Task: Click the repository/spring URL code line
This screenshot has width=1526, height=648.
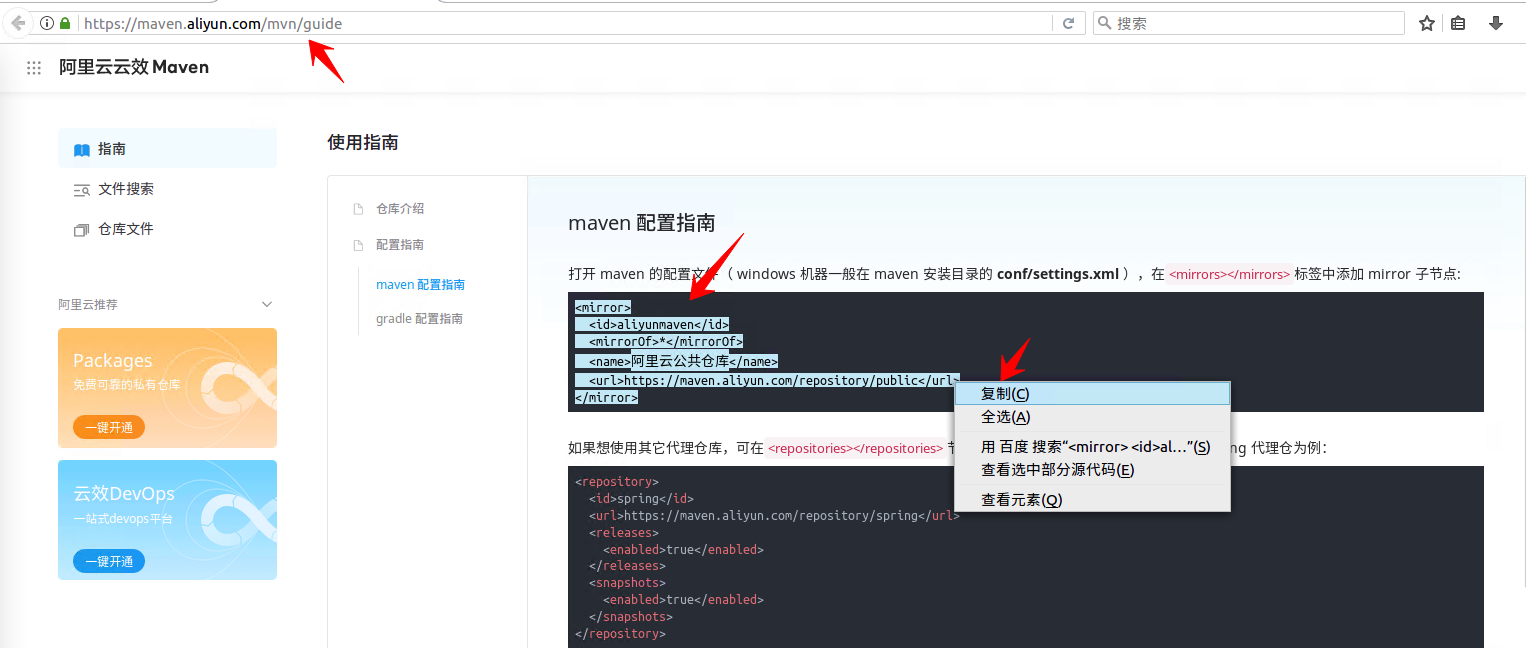Action: [x=774, y=516]
